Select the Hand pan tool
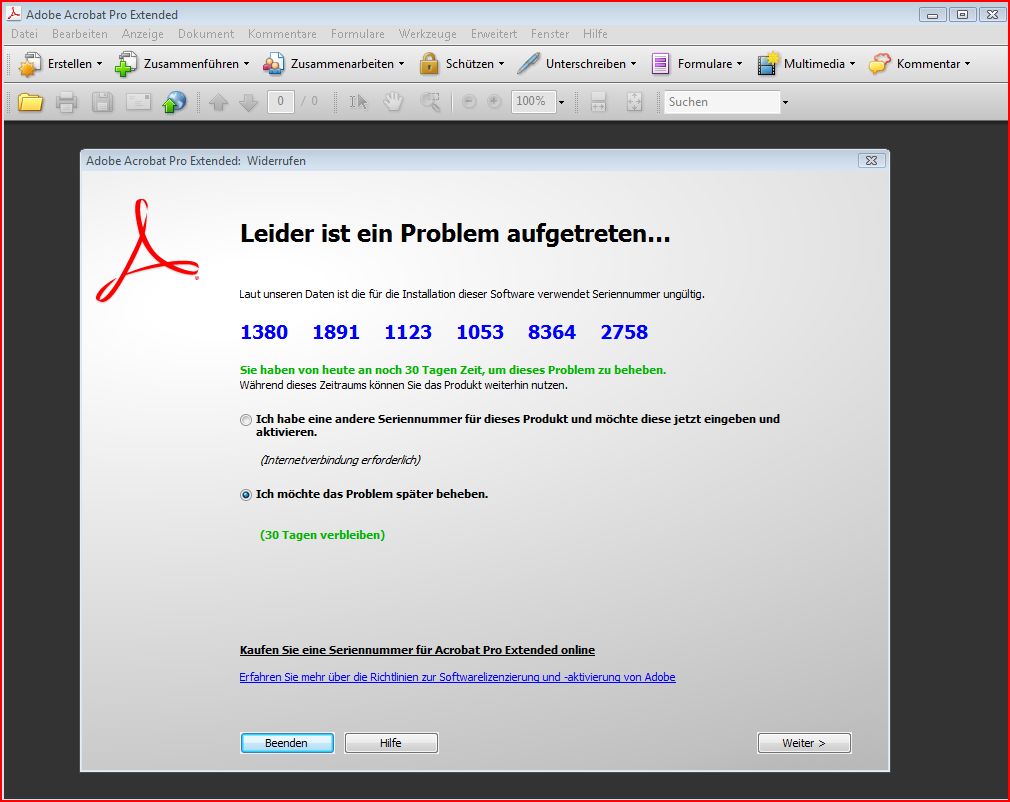The image size is (1010, 802). coord(394,102)
